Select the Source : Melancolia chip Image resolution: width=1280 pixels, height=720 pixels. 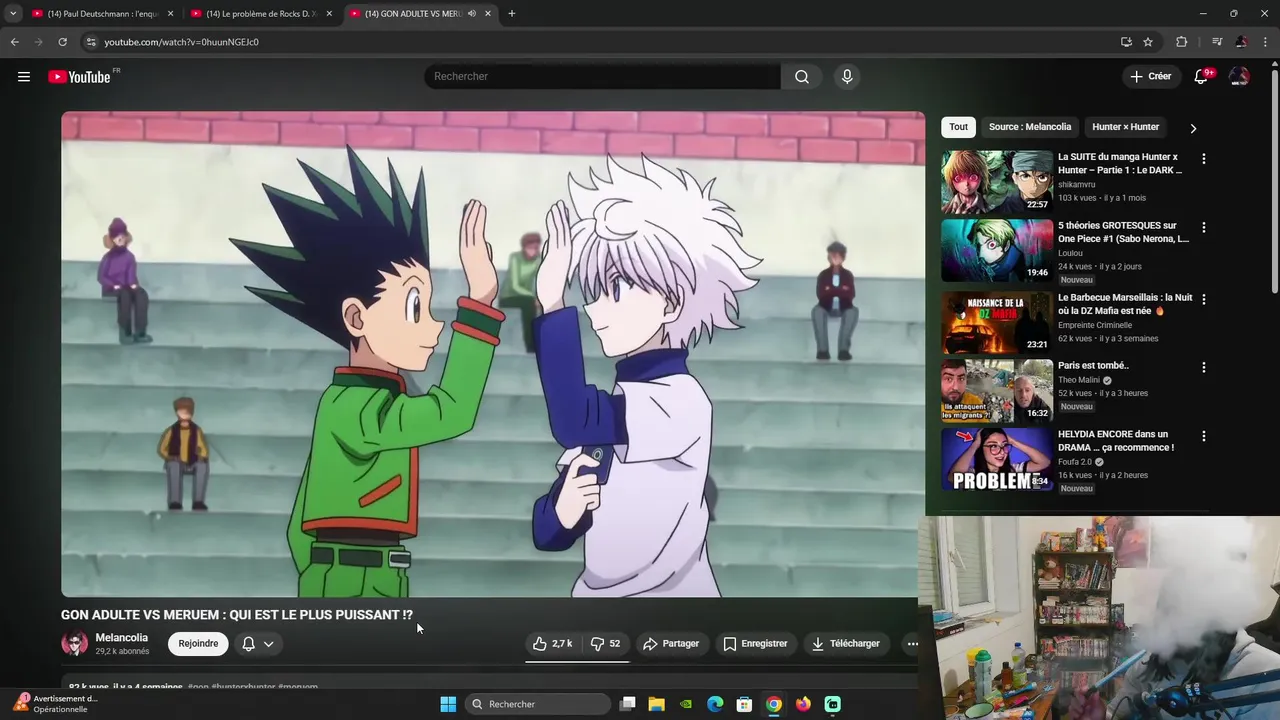(x=1030, y=127)
